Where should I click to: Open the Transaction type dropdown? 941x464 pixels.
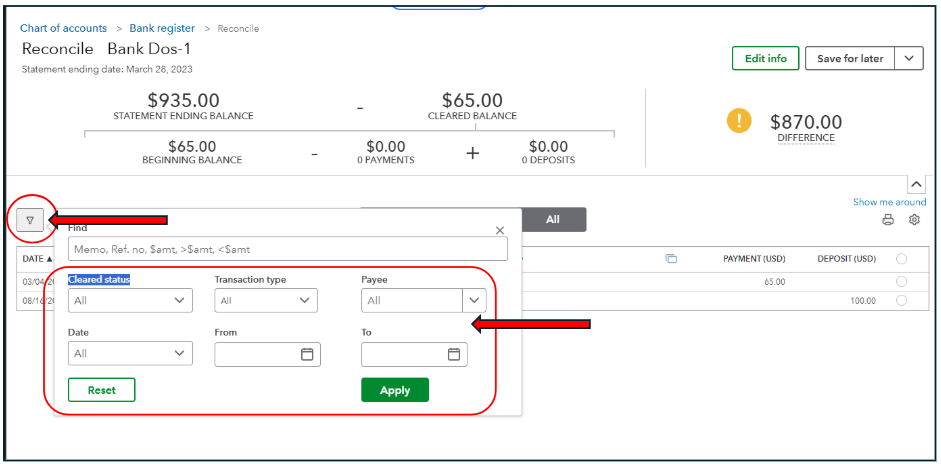[266, 300]
